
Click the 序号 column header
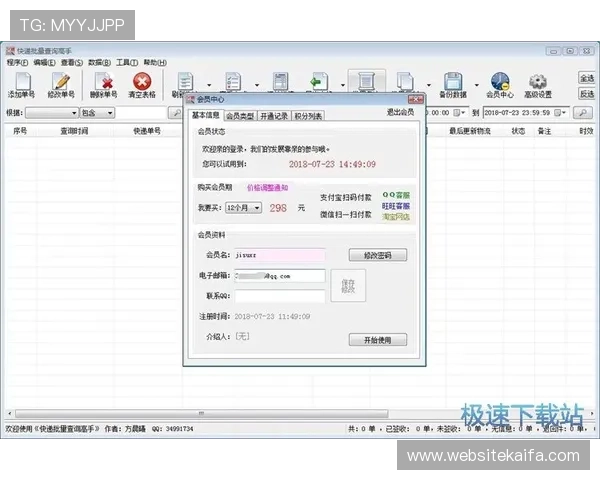[20, 131]
